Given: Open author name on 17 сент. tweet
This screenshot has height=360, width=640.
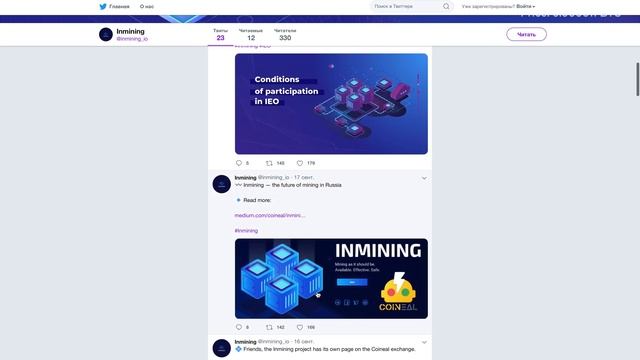Looking at the screenshot, I should point(245,178).
